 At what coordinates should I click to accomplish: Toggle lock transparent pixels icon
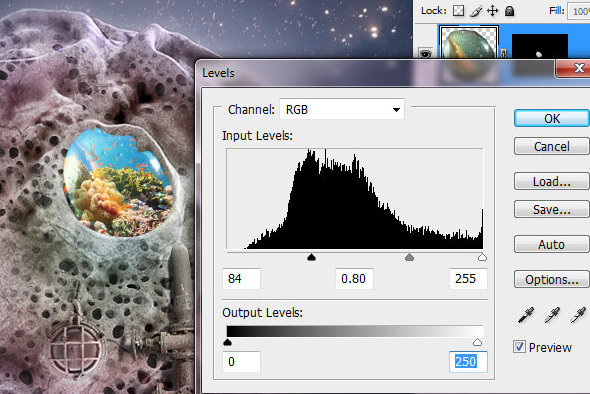tap(458, 11)
